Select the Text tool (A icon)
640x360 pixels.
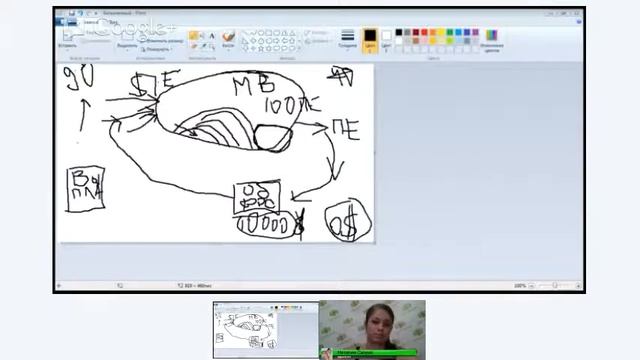[212, 36]
